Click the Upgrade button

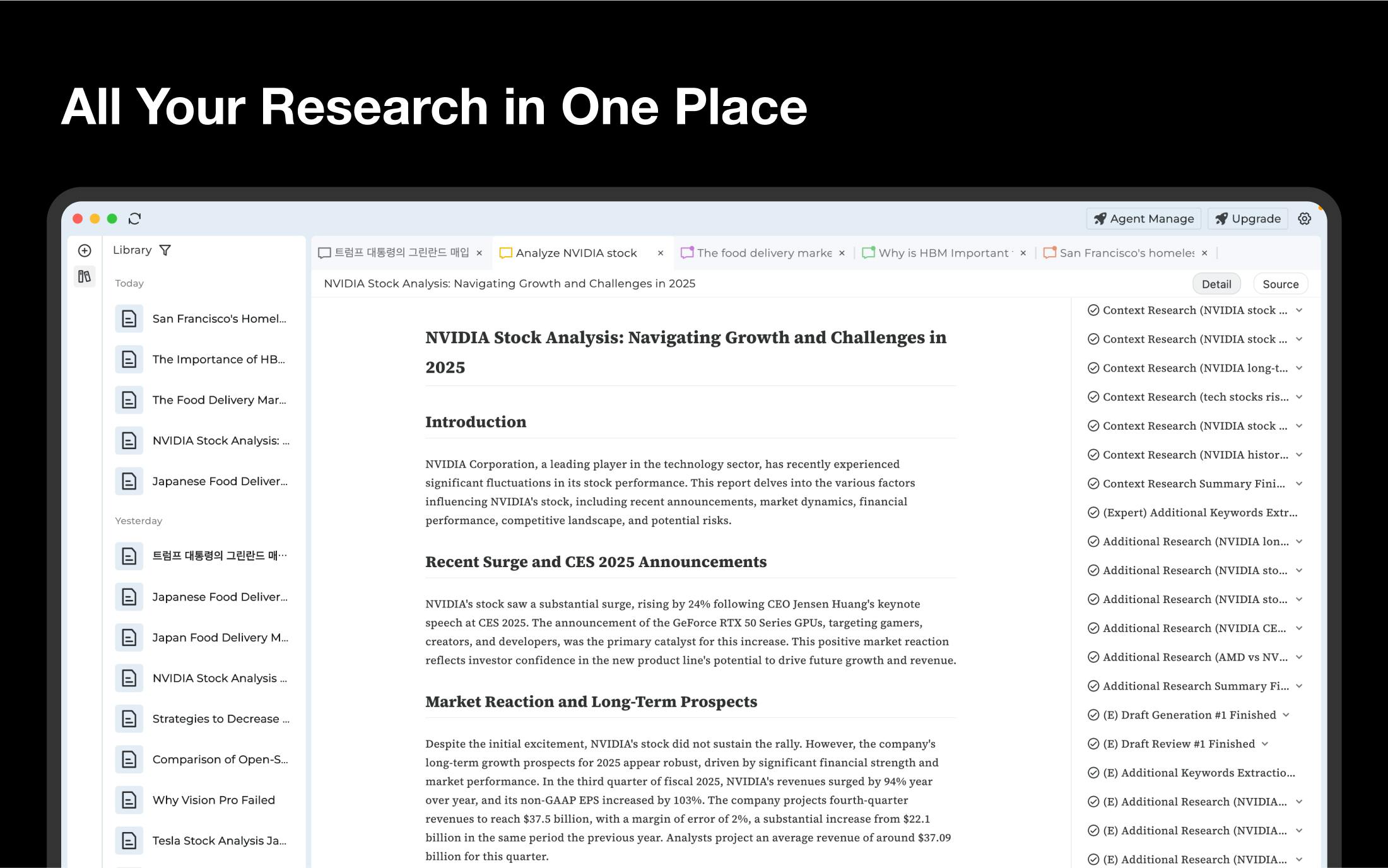click(1249, 219)
